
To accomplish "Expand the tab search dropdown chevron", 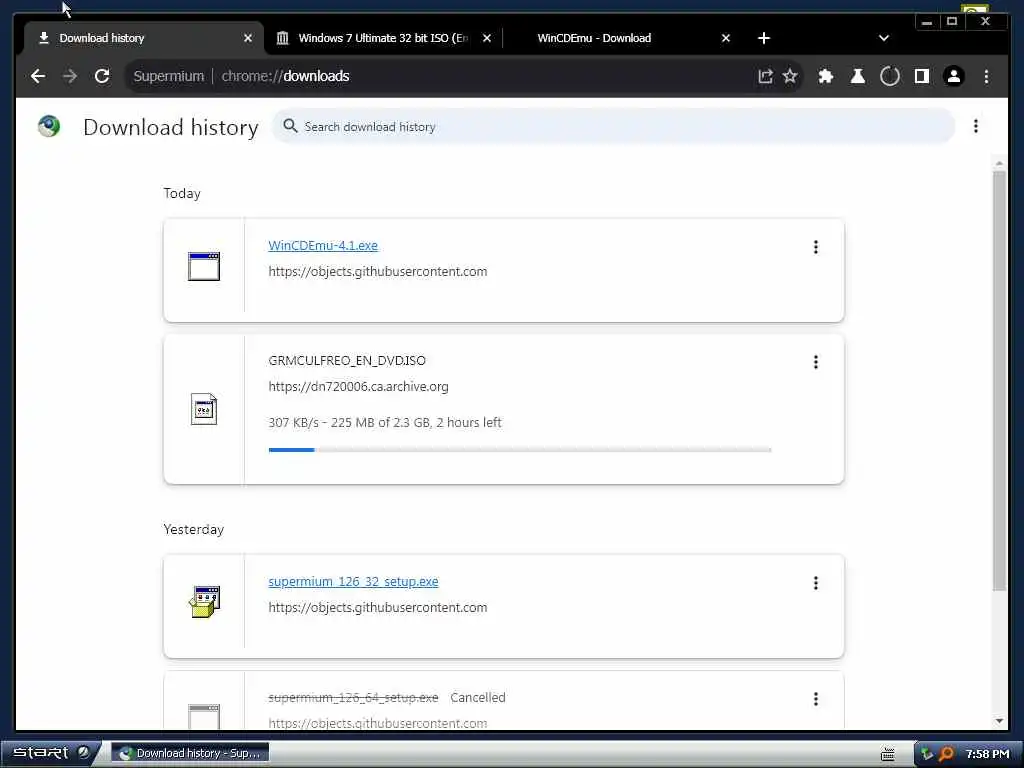I will (x=884, y=39).
